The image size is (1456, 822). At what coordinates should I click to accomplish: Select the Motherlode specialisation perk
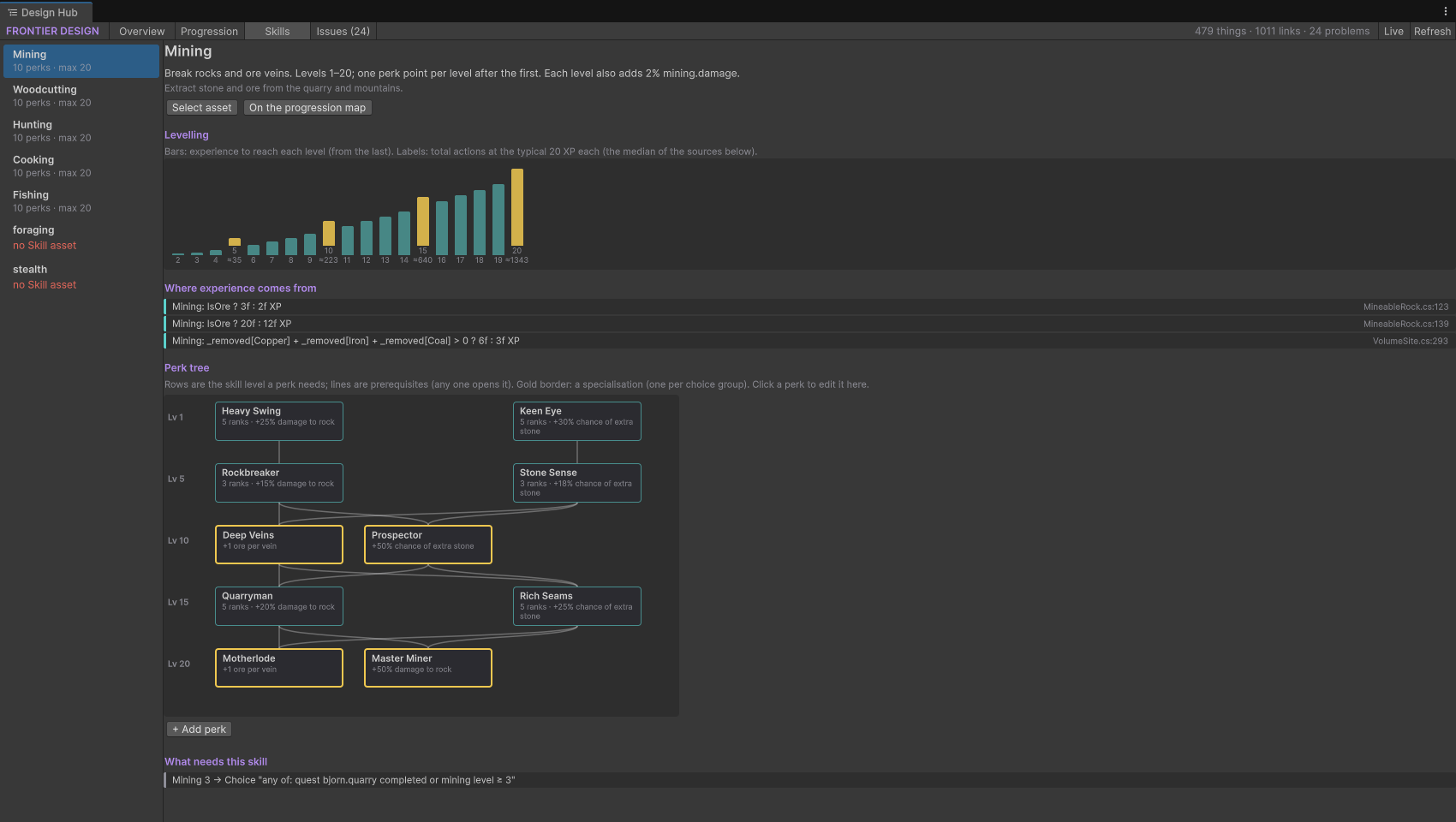point(279,668)
